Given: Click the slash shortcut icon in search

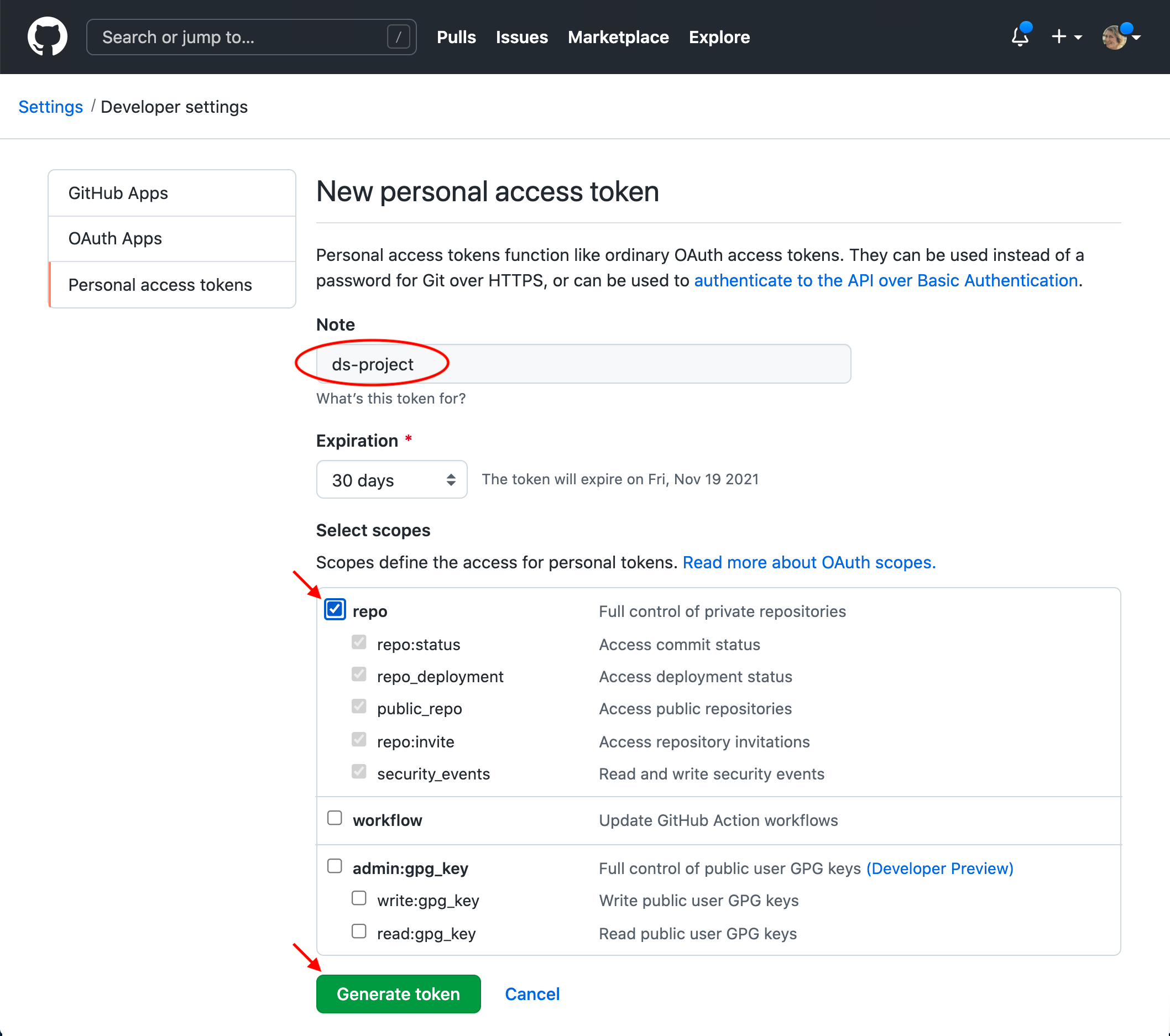Looking at the screenshot, I should tap(399, 37).
